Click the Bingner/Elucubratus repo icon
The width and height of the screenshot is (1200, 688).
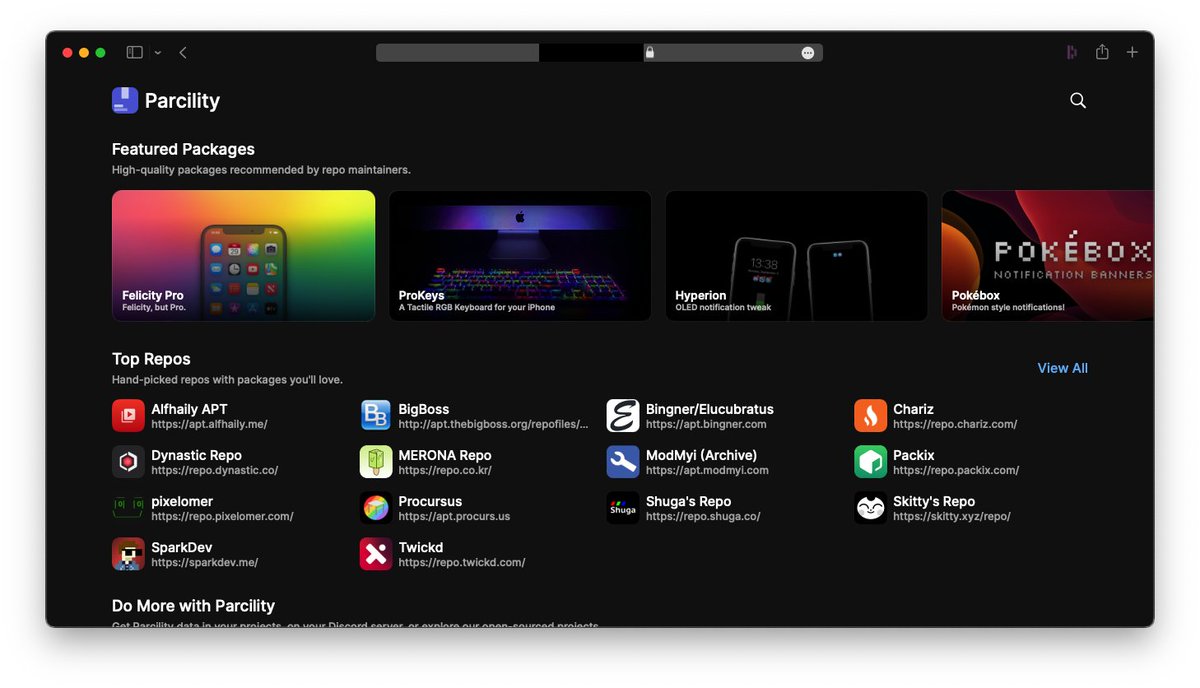(x=623, y=416)
